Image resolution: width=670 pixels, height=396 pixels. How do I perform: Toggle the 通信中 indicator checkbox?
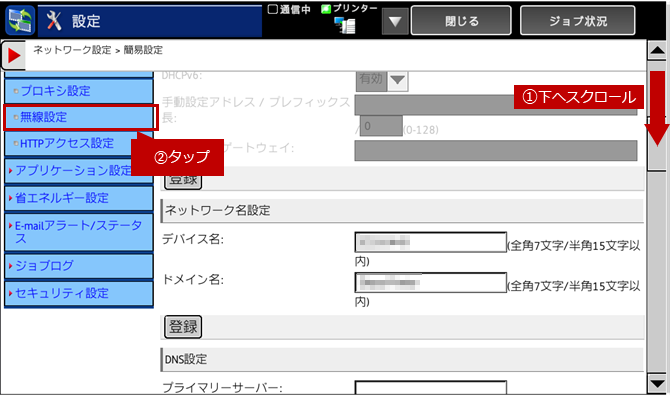pos(273,9)
